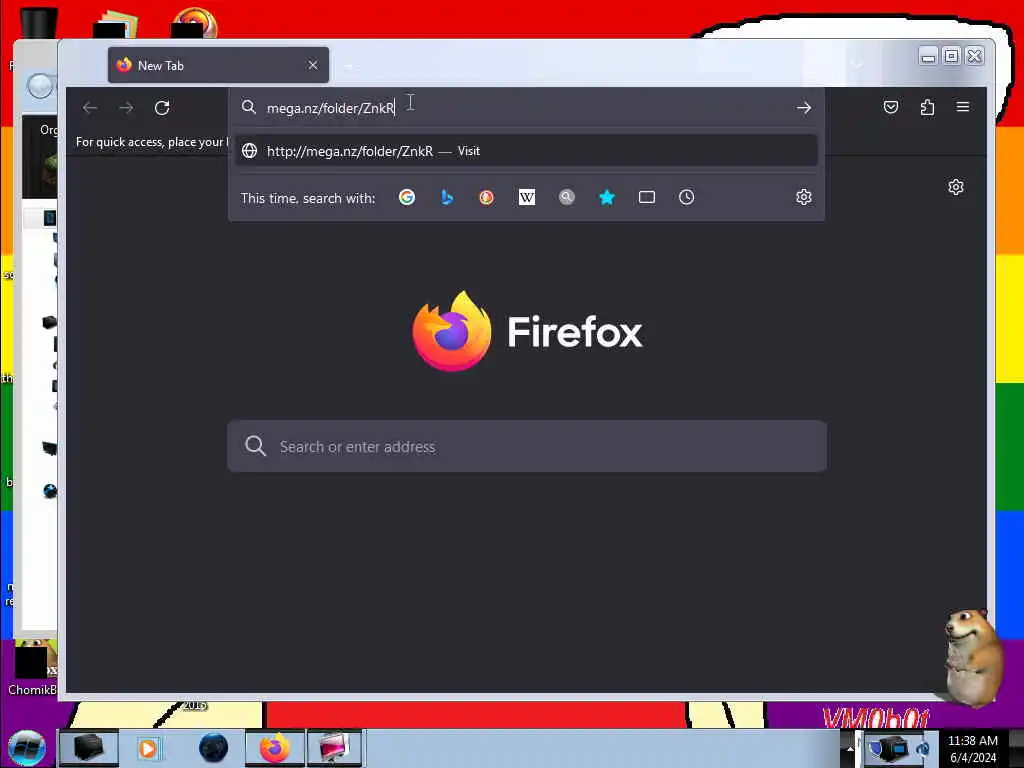Click the Go arrow in the address bar
The width and height of the screenshot is (1024, 768).
click(x=803, y=108)
